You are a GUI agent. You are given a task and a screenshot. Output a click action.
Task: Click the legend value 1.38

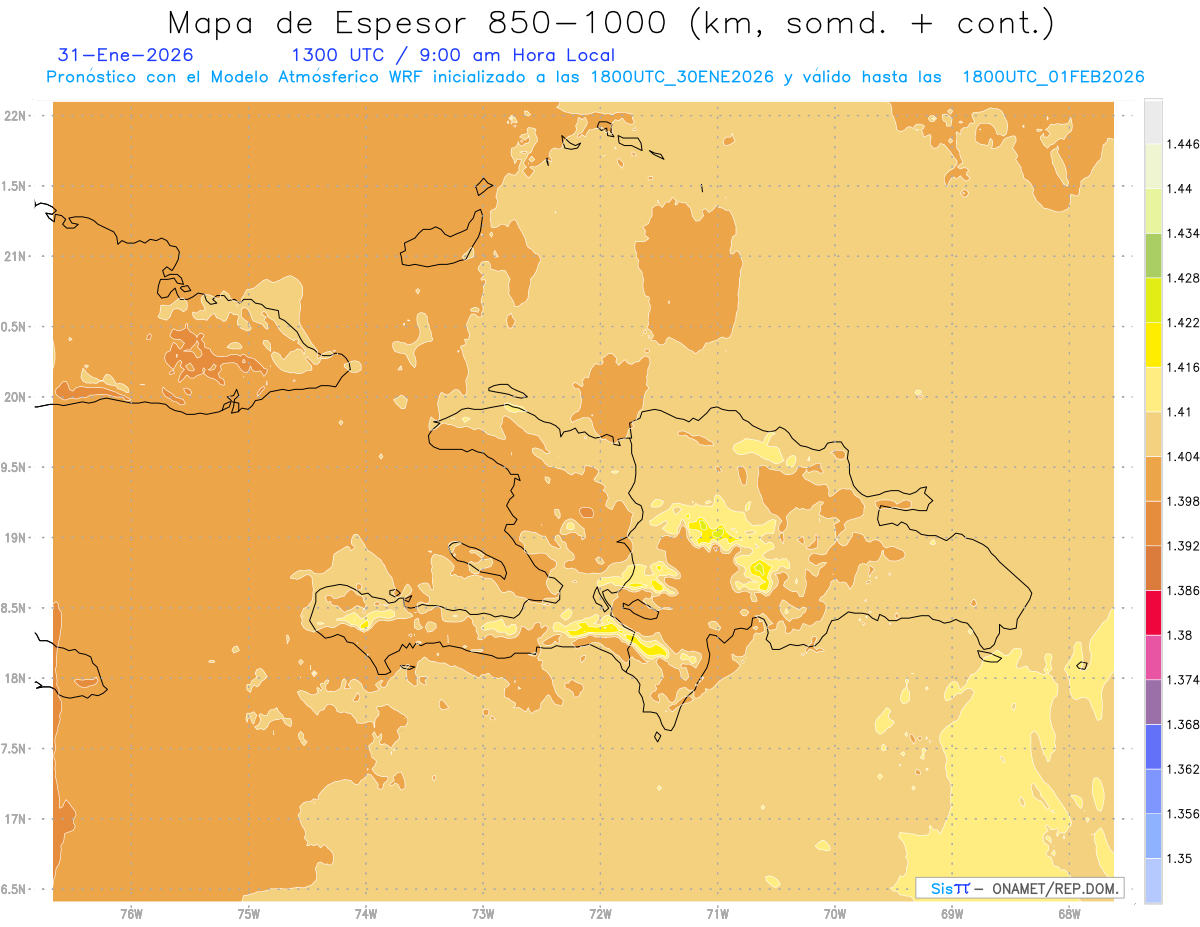[x=1181, y=635]
